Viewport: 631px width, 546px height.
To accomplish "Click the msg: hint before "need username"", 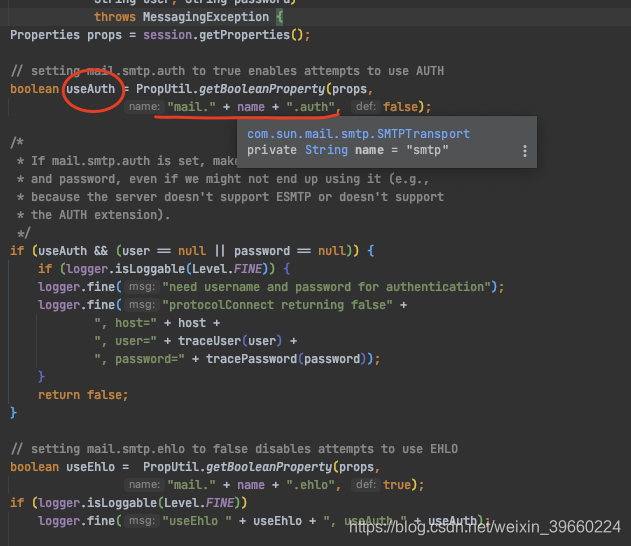I will (x=142, y=287).
